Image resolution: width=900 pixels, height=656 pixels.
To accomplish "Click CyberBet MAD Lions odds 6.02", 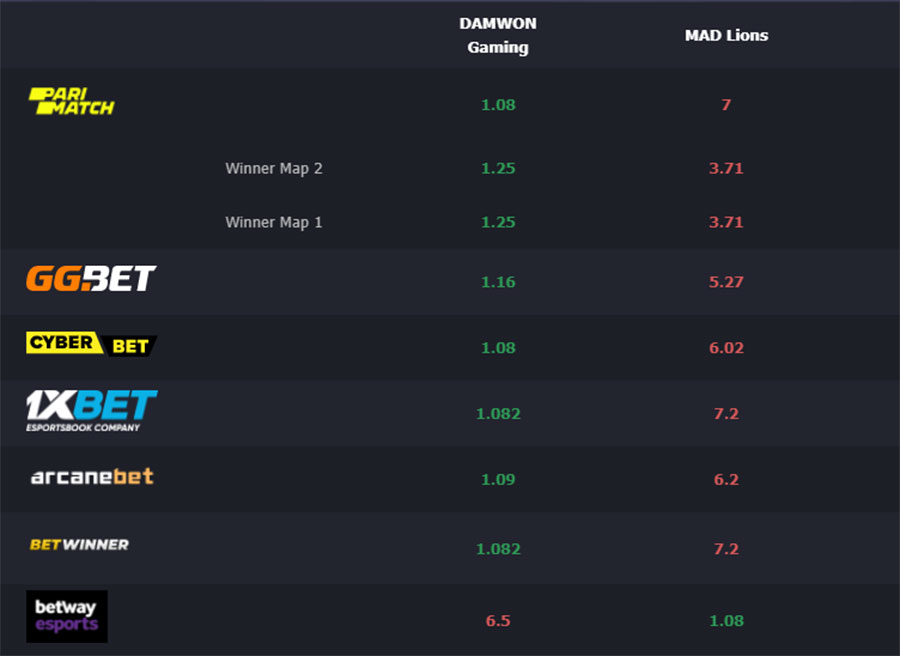I will pyautogui.click(x=726, y=348).
